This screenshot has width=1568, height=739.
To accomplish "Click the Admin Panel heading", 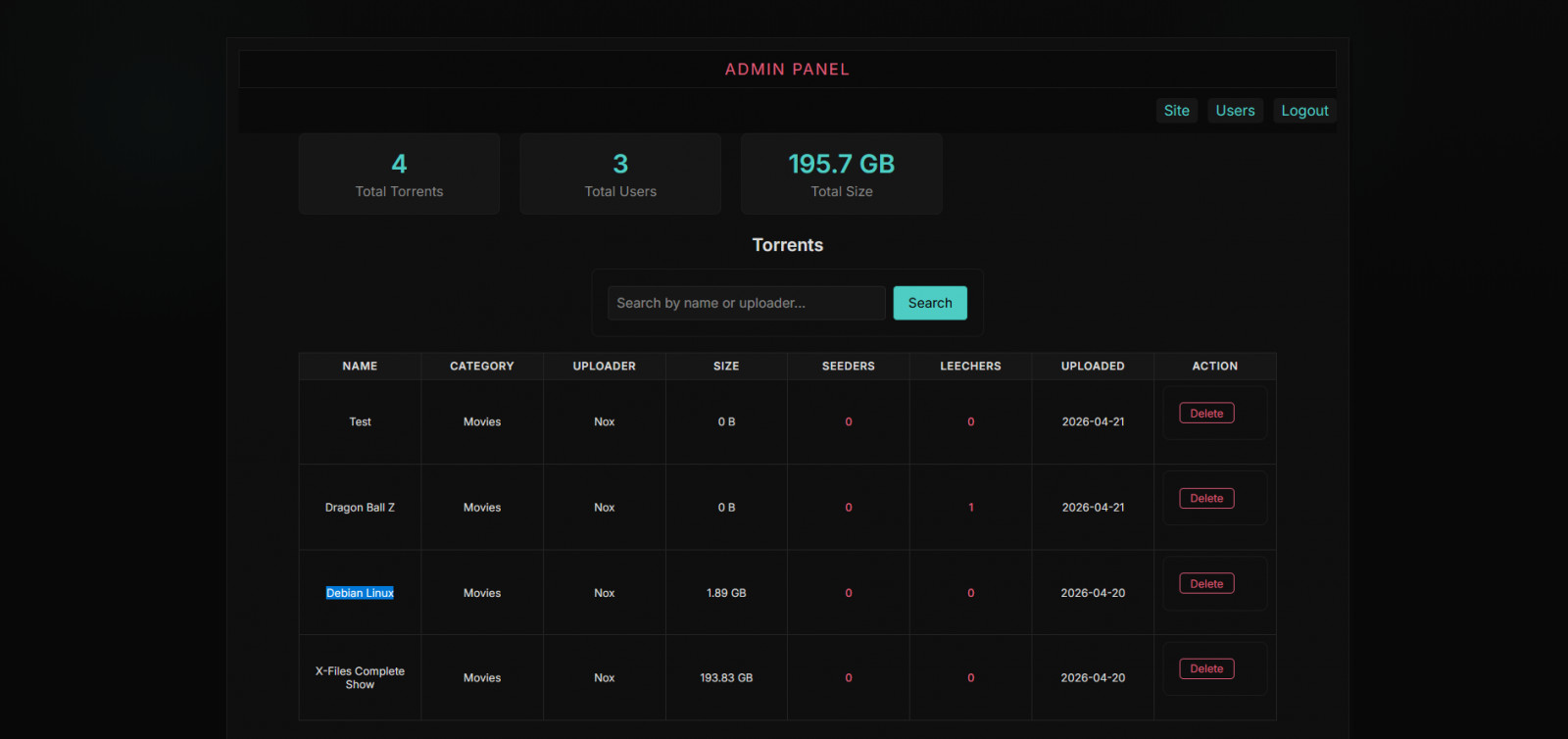I will coord(787,70).
